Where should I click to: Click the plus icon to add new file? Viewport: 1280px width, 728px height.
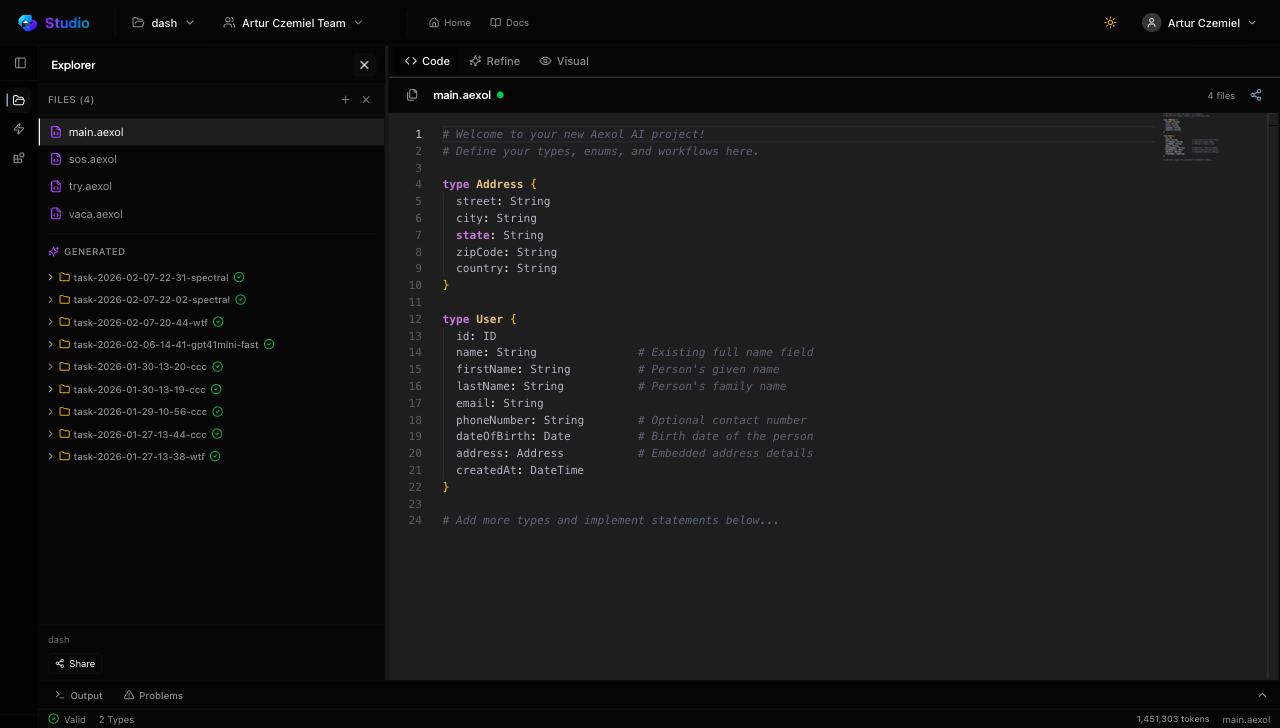click(346, 100)
